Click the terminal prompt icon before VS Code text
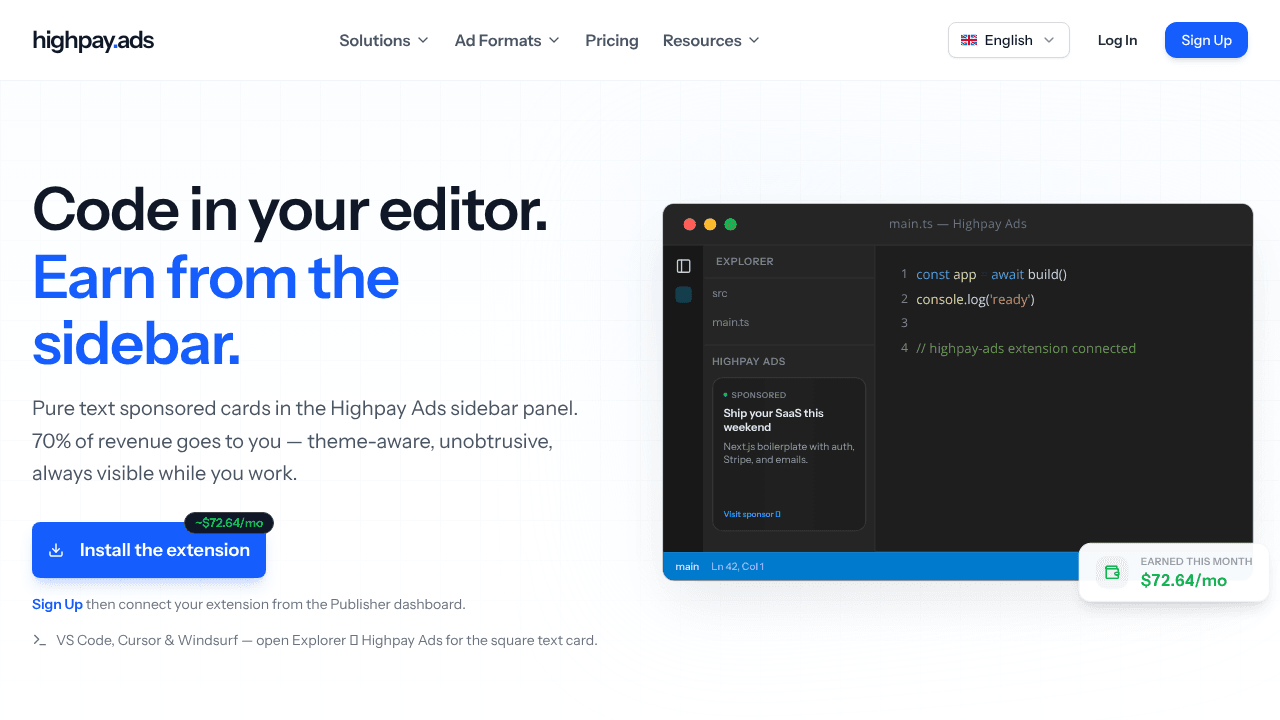This screenshot has height=720, width=1280. coord(39,640)
